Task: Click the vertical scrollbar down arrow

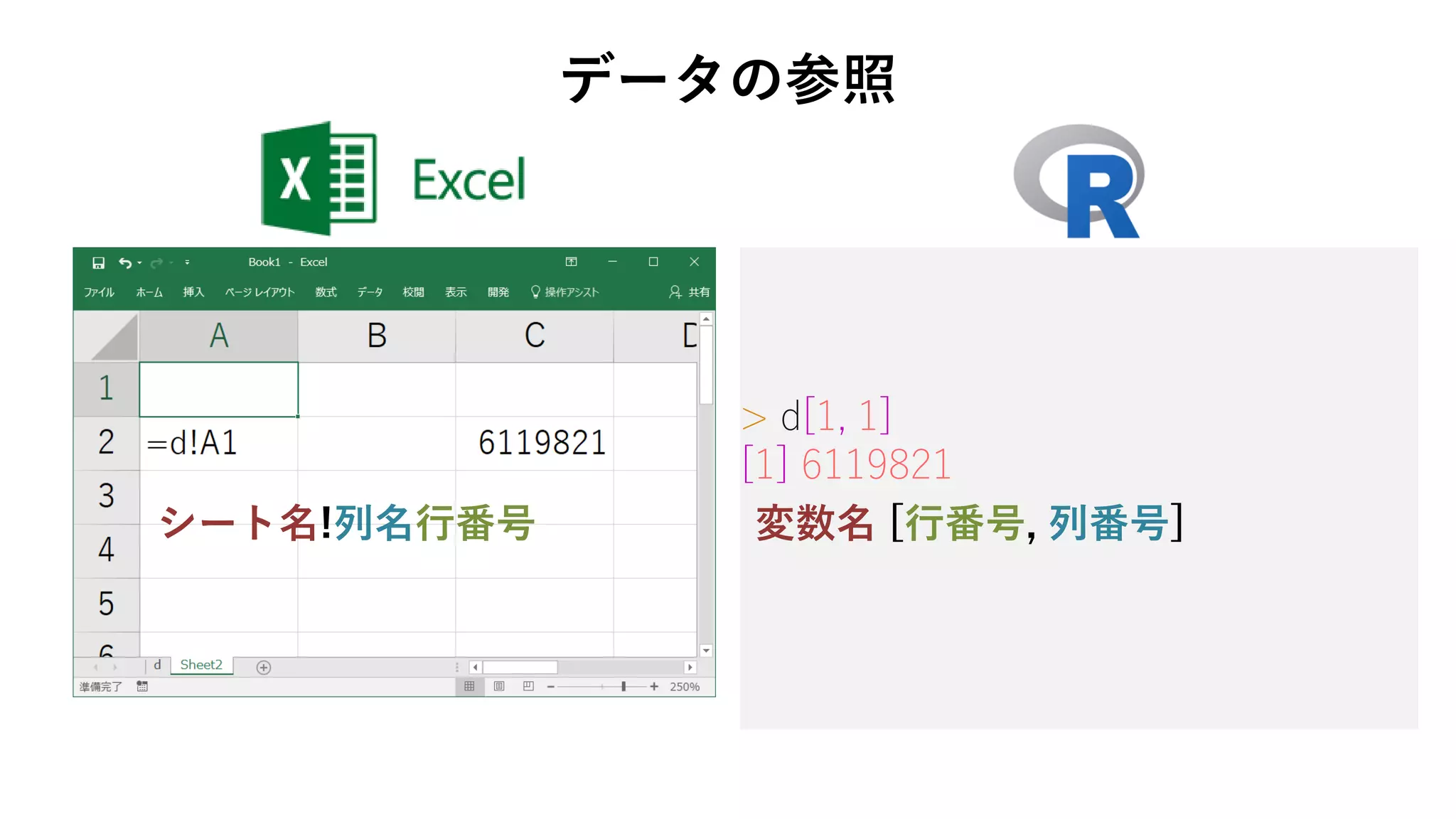Action: click(706, 650)
